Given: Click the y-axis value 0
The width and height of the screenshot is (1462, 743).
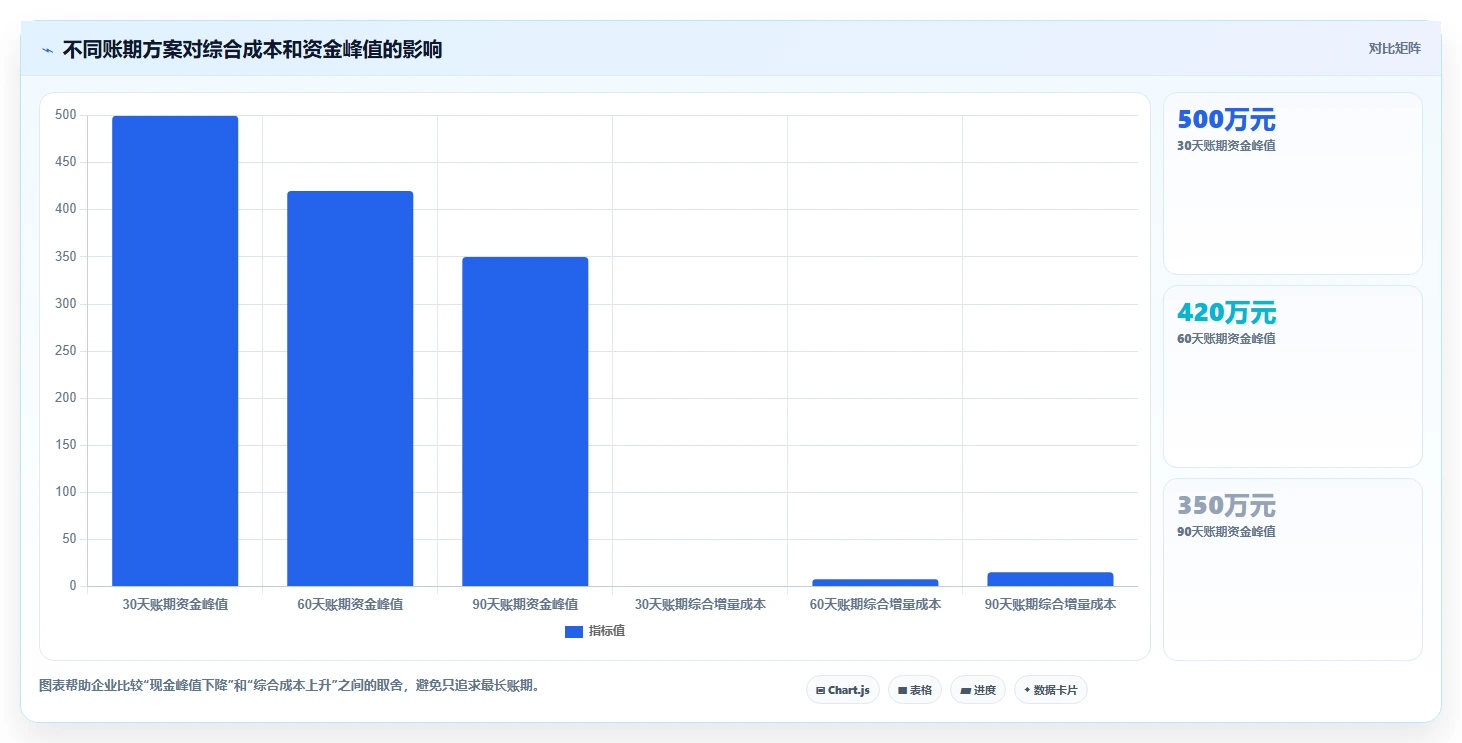Looking at the screenshot, I should click(x=73, y=586).
